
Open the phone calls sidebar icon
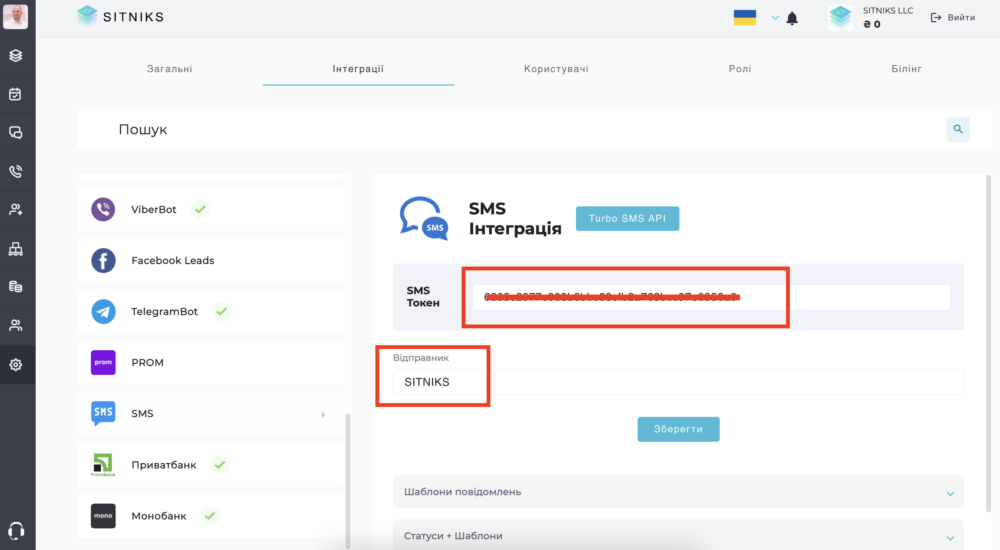pos(16,171)
